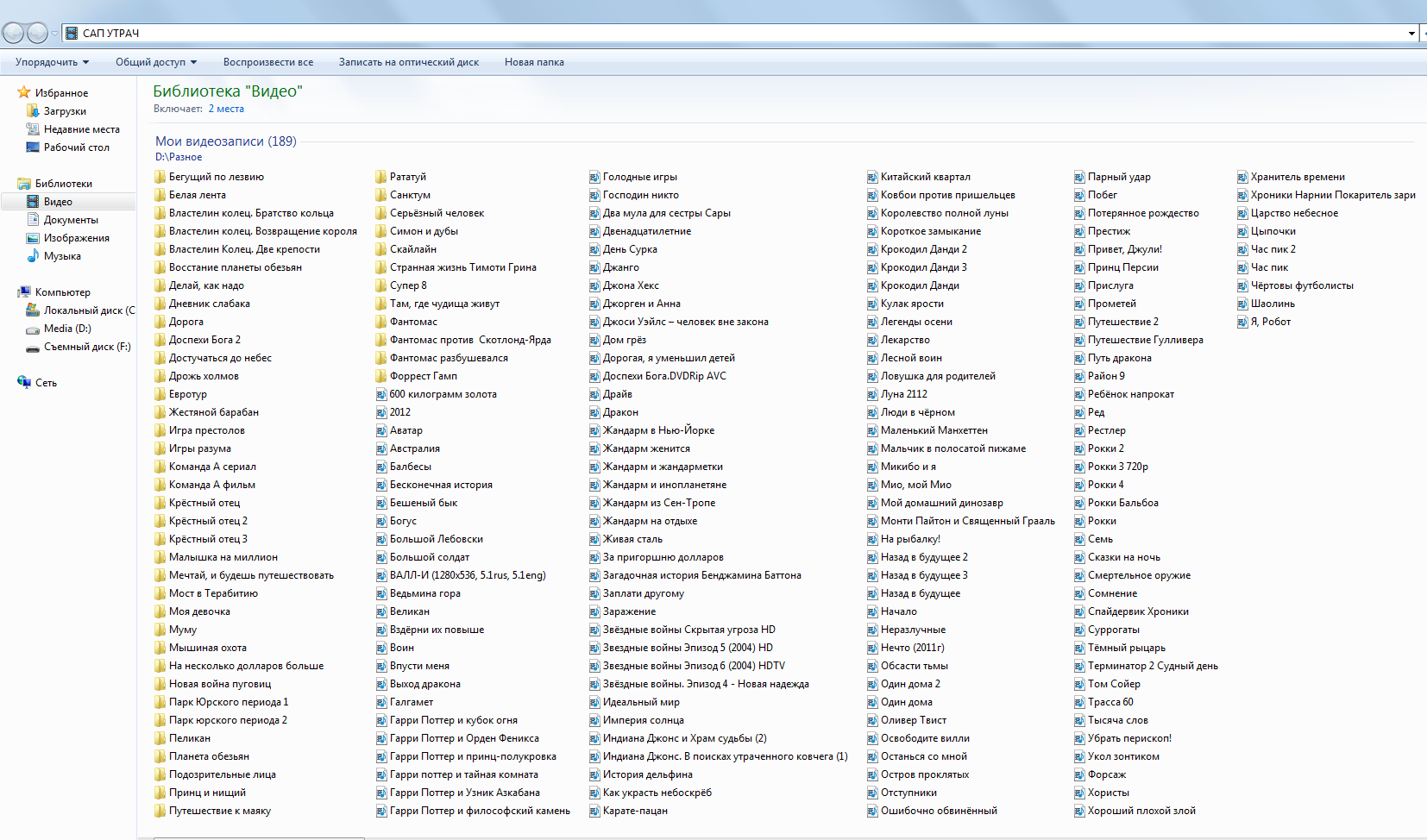Click the Локальный диск (C drive icon
1427x840 pixels.
point(33,310)
